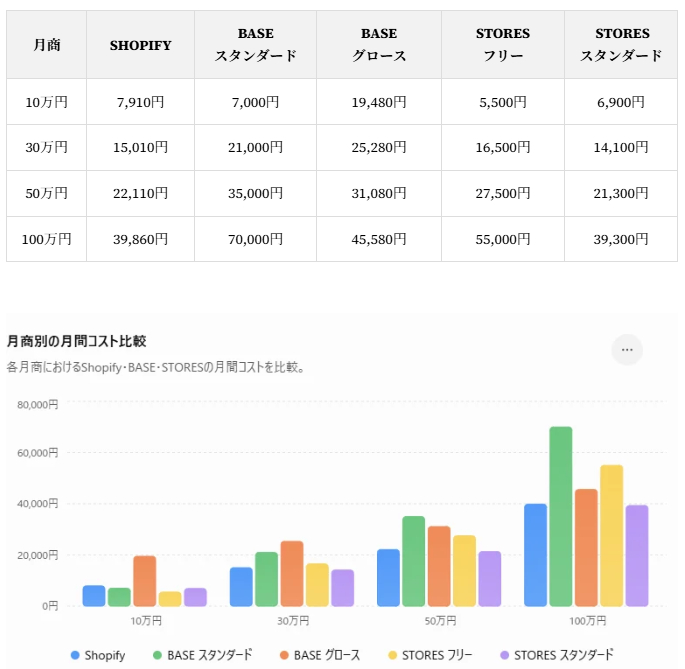Select the 15,010円 cell

[140, 147]
